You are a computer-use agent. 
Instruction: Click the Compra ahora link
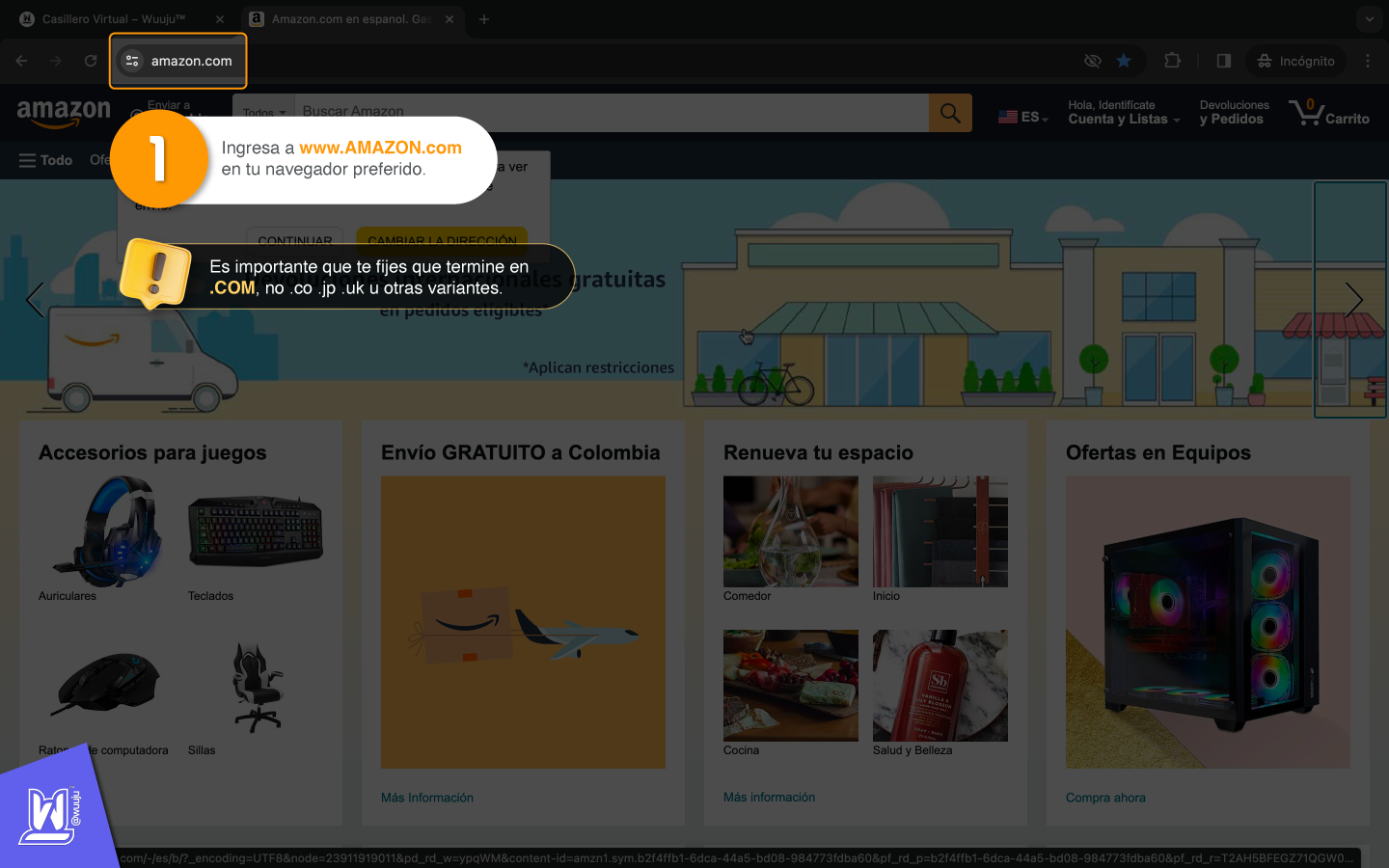1105,798
